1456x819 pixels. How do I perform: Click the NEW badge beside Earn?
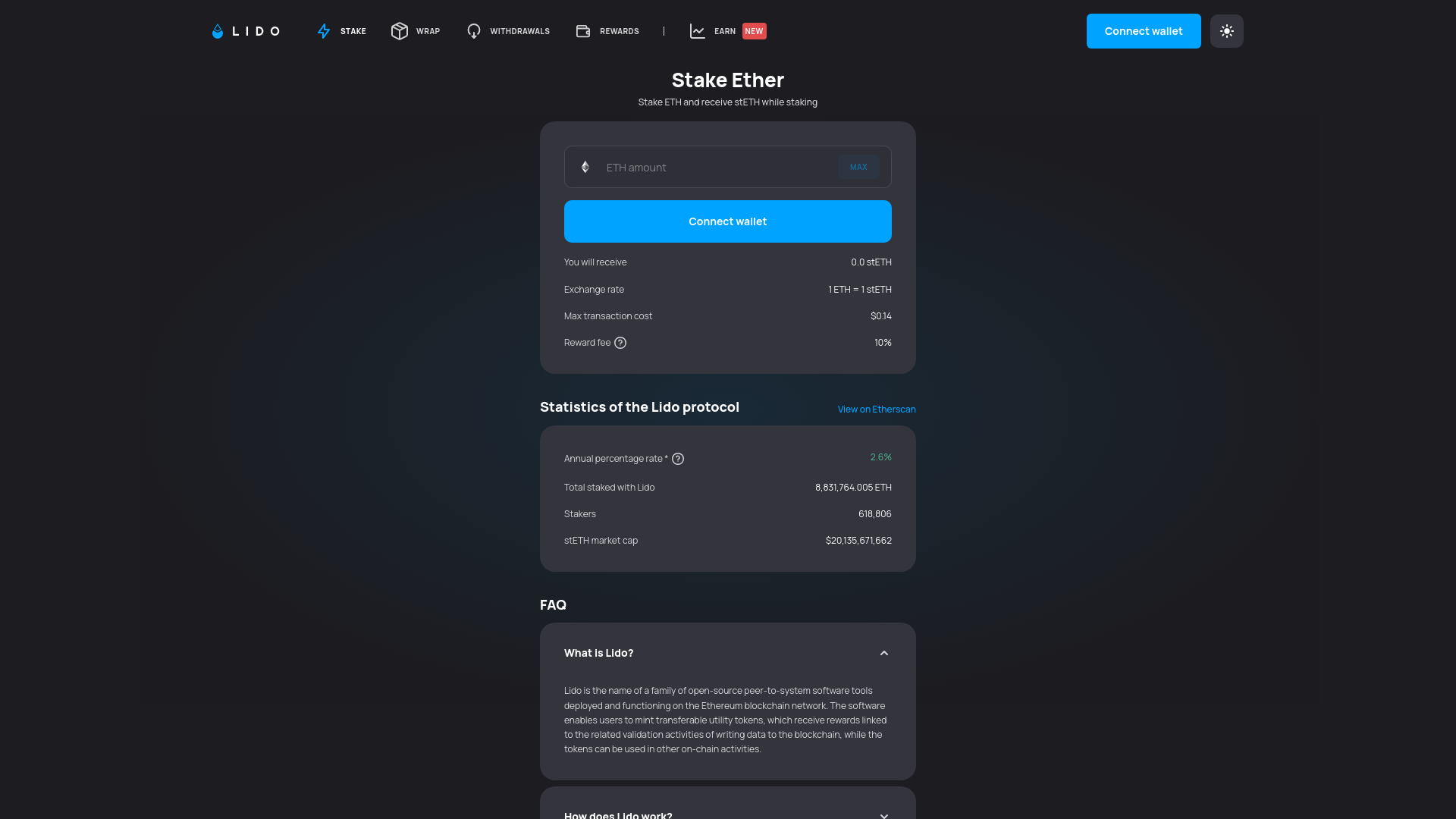pyautogui.click(x=754, y=31)
